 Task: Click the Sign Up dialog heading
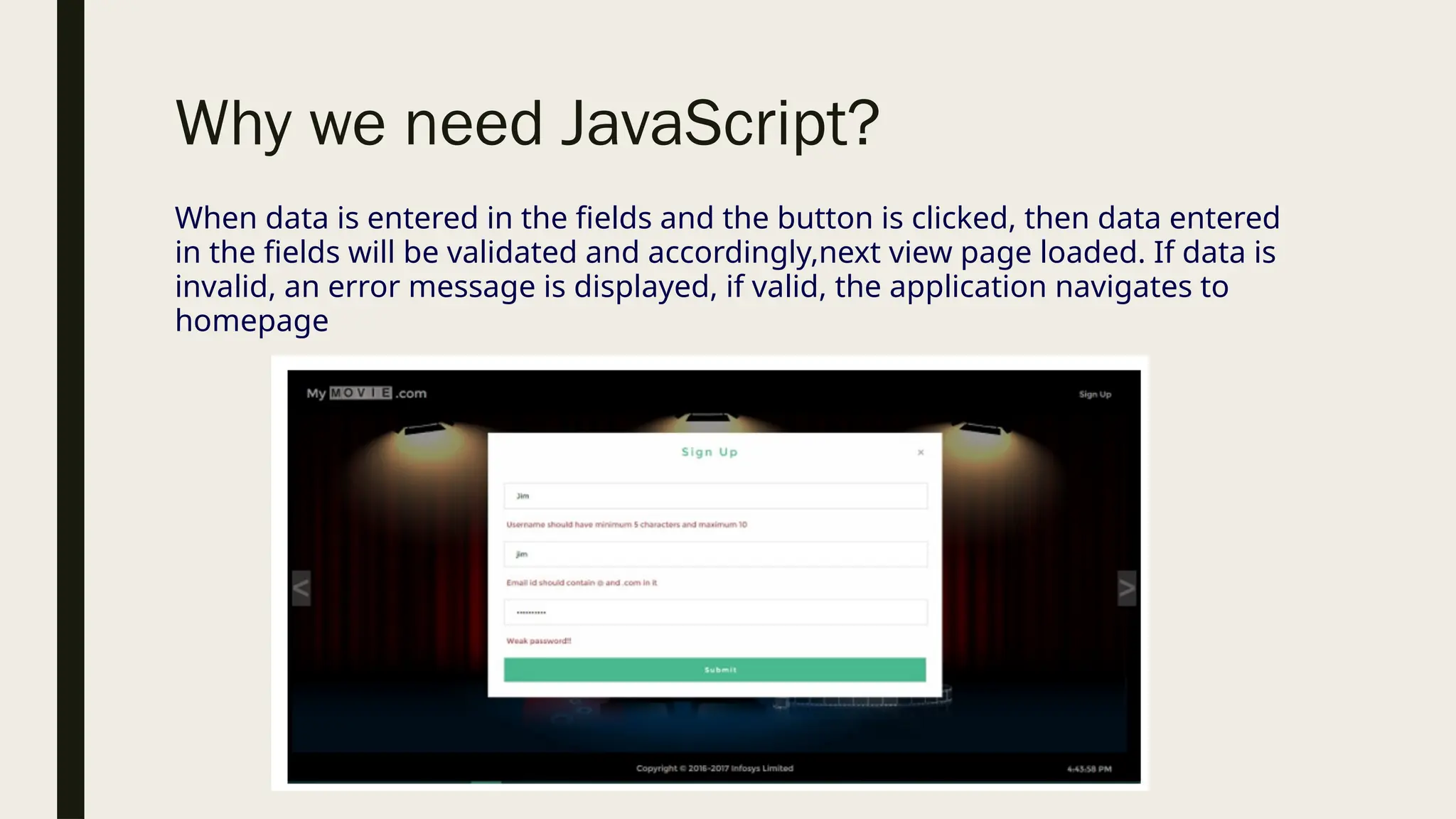(710, 452)
